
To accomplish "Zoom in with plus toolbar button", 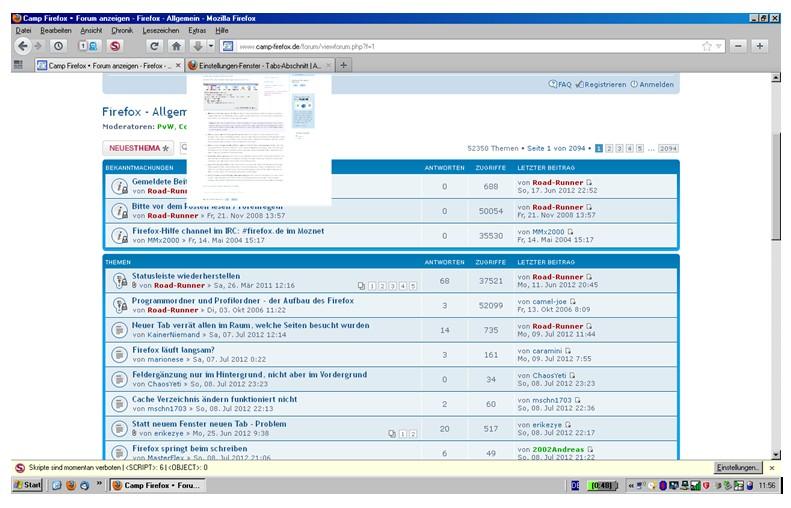I will (x=760, y=46).
